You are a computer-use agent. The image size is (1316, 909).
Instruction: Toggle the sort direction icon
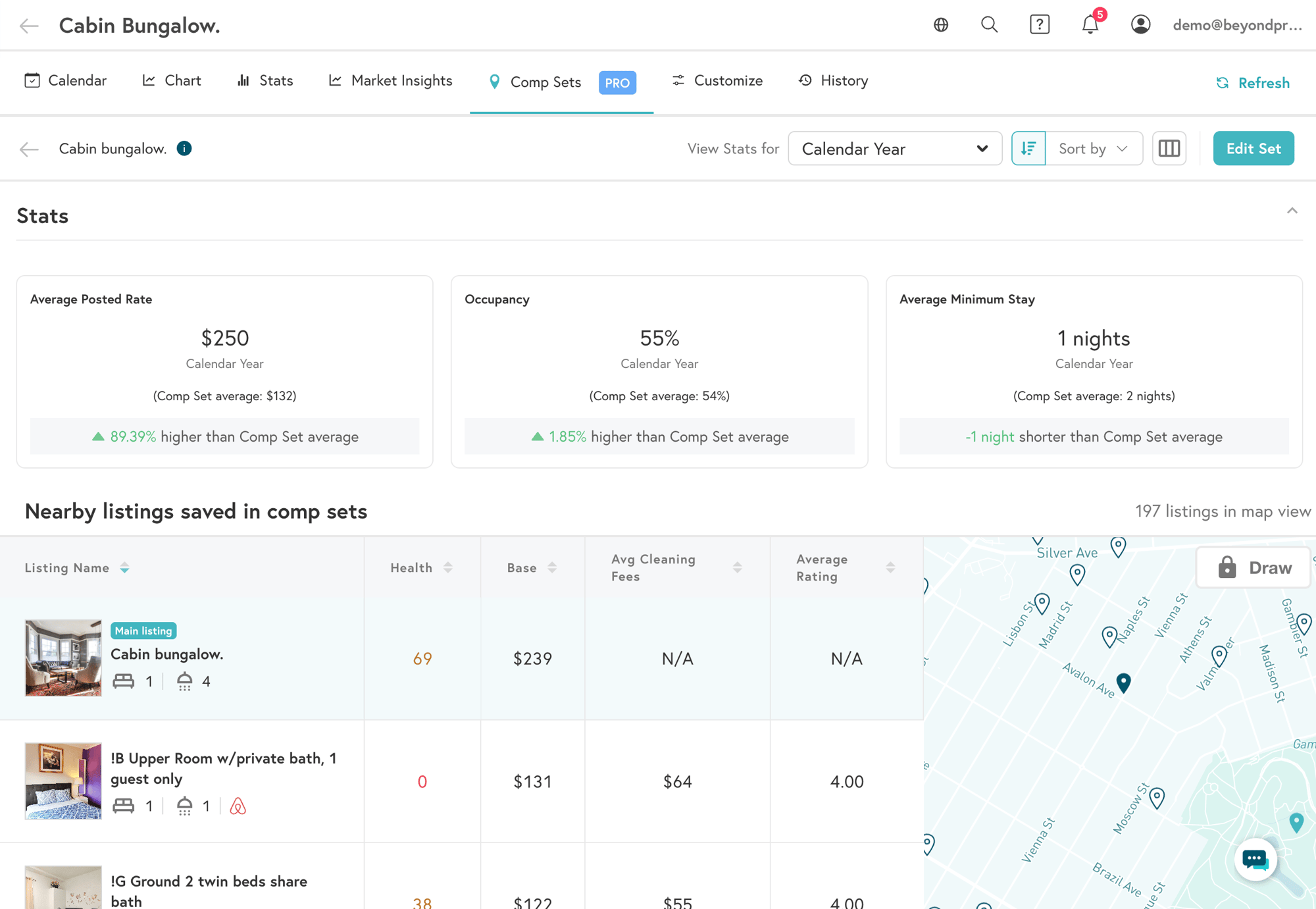(1028, 148)
